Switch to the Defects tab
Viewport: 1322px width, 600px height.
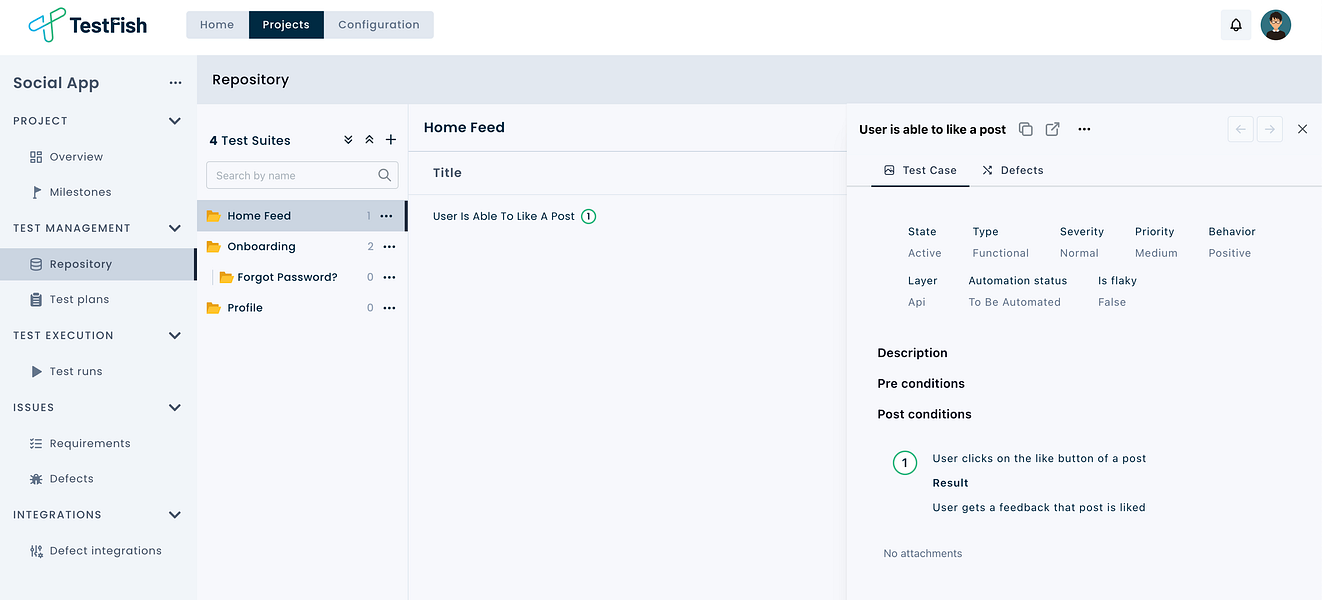[1012, 170]
